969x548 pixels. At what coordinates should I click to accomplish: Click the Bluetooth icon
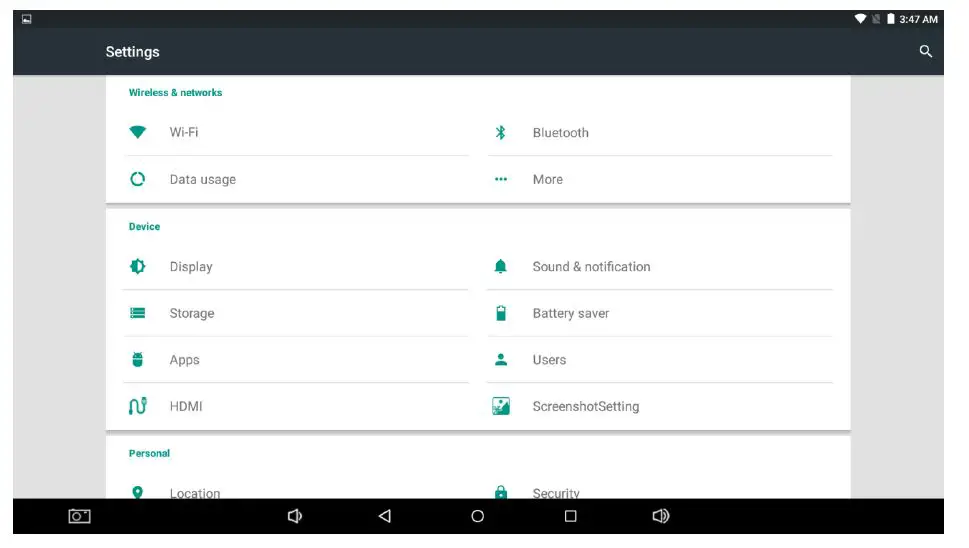click(x=501, y=132)
